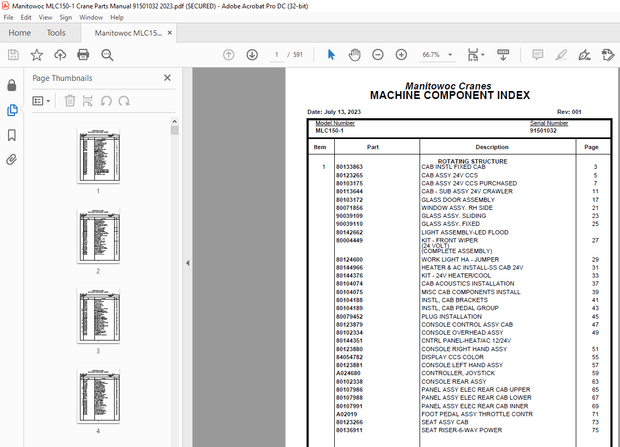Select page 2 thumbnail

[x=98, y=236]
